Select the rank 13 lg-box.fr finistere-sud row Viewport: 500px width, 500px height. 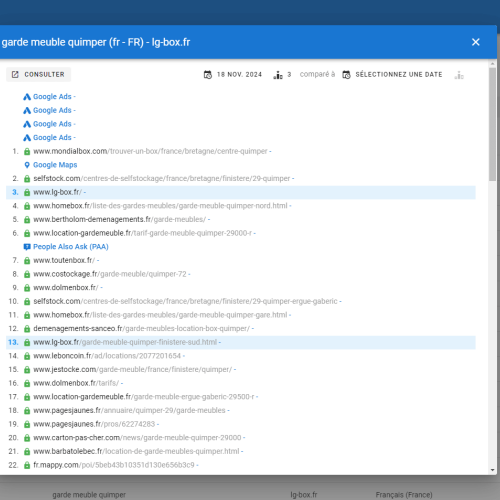[241, 342]
